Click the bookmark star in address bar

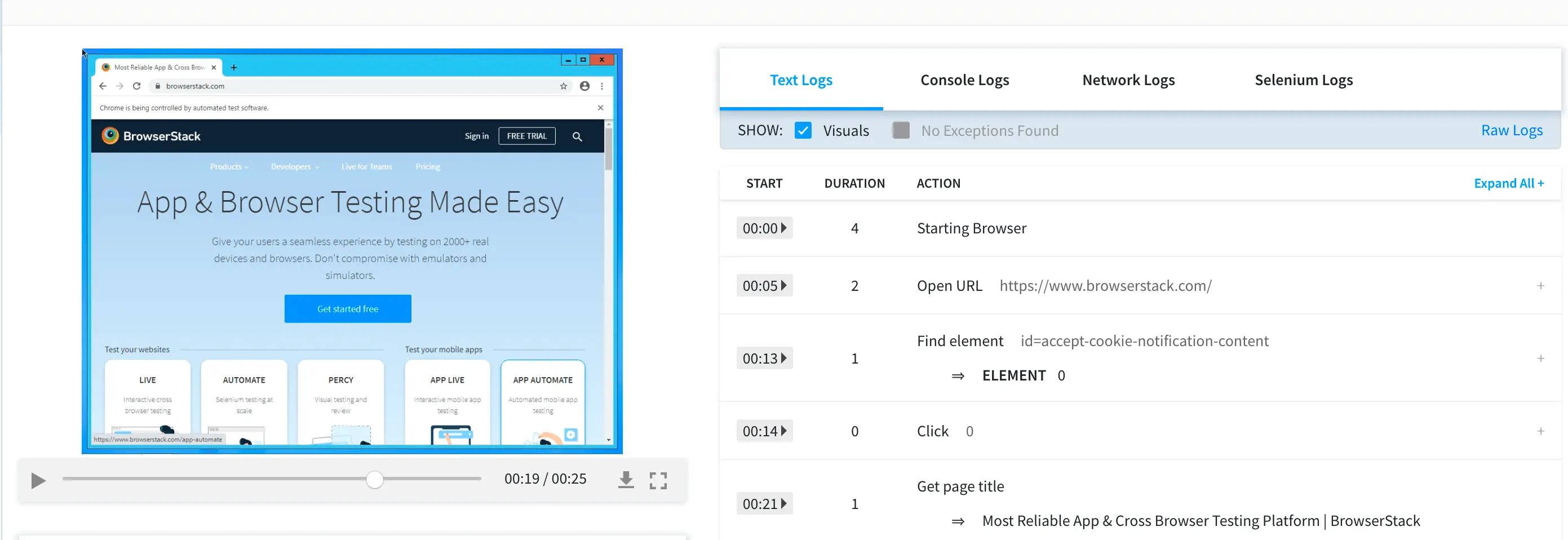(x=563, y=86)
